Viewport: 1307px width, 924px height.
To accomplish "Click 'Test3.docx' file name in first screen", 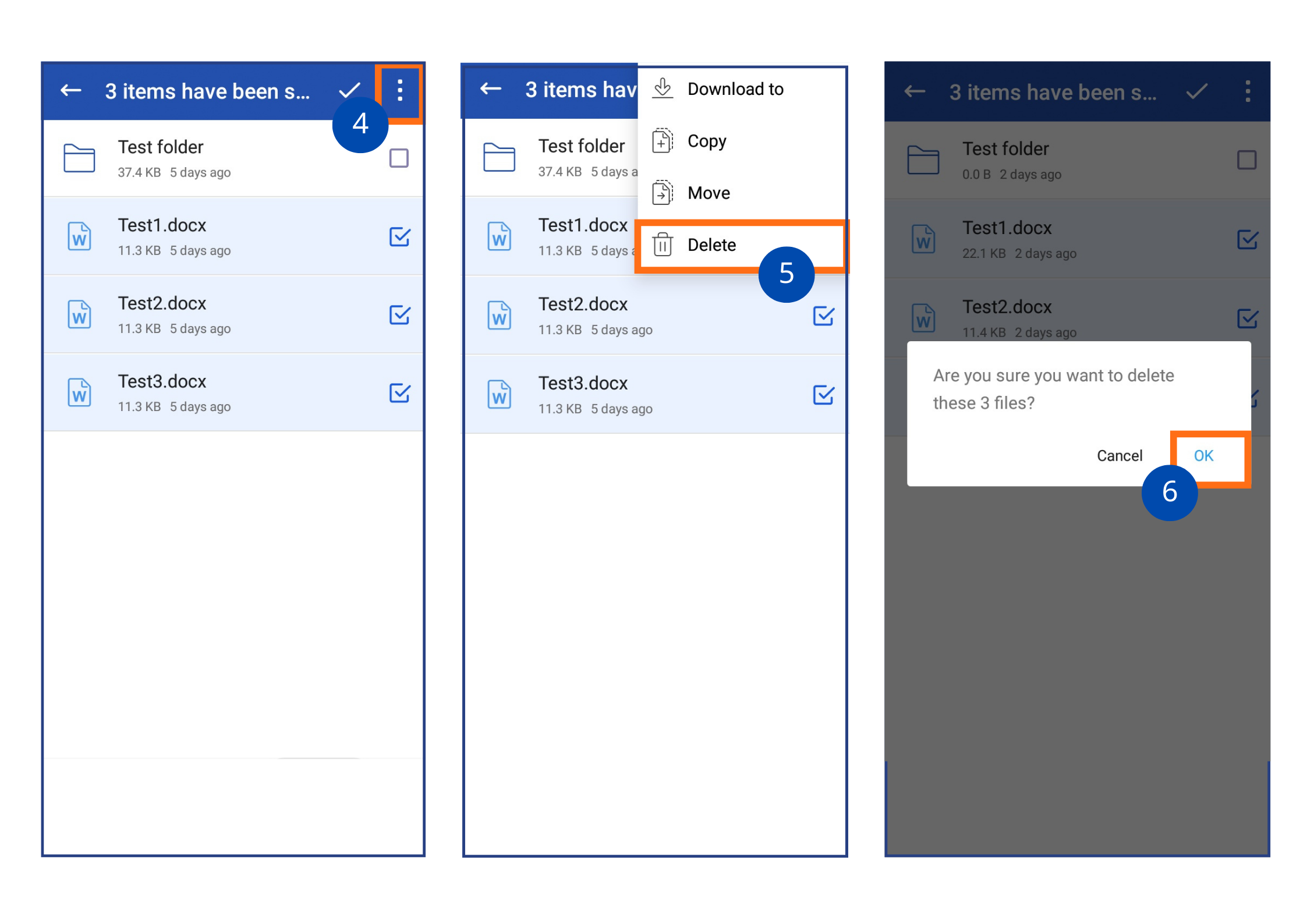I will click(162, 381).
